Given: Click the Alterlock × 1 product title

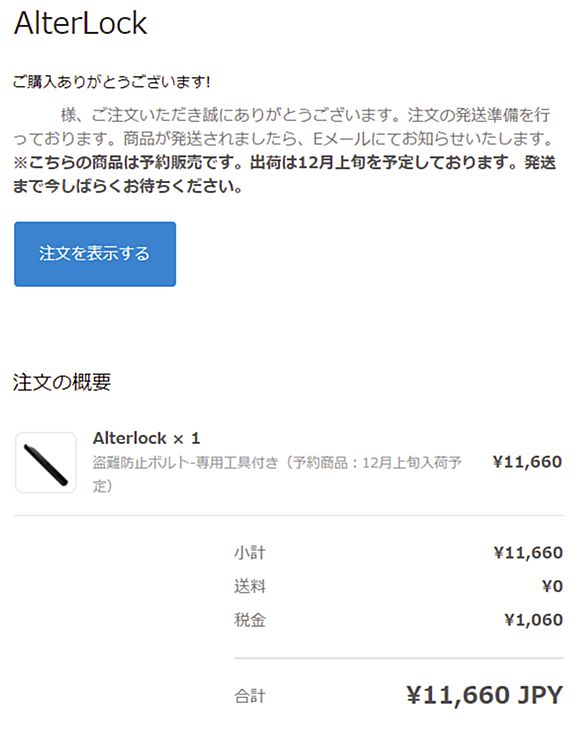Looking at the screenshot, I should tap(147, 439).
